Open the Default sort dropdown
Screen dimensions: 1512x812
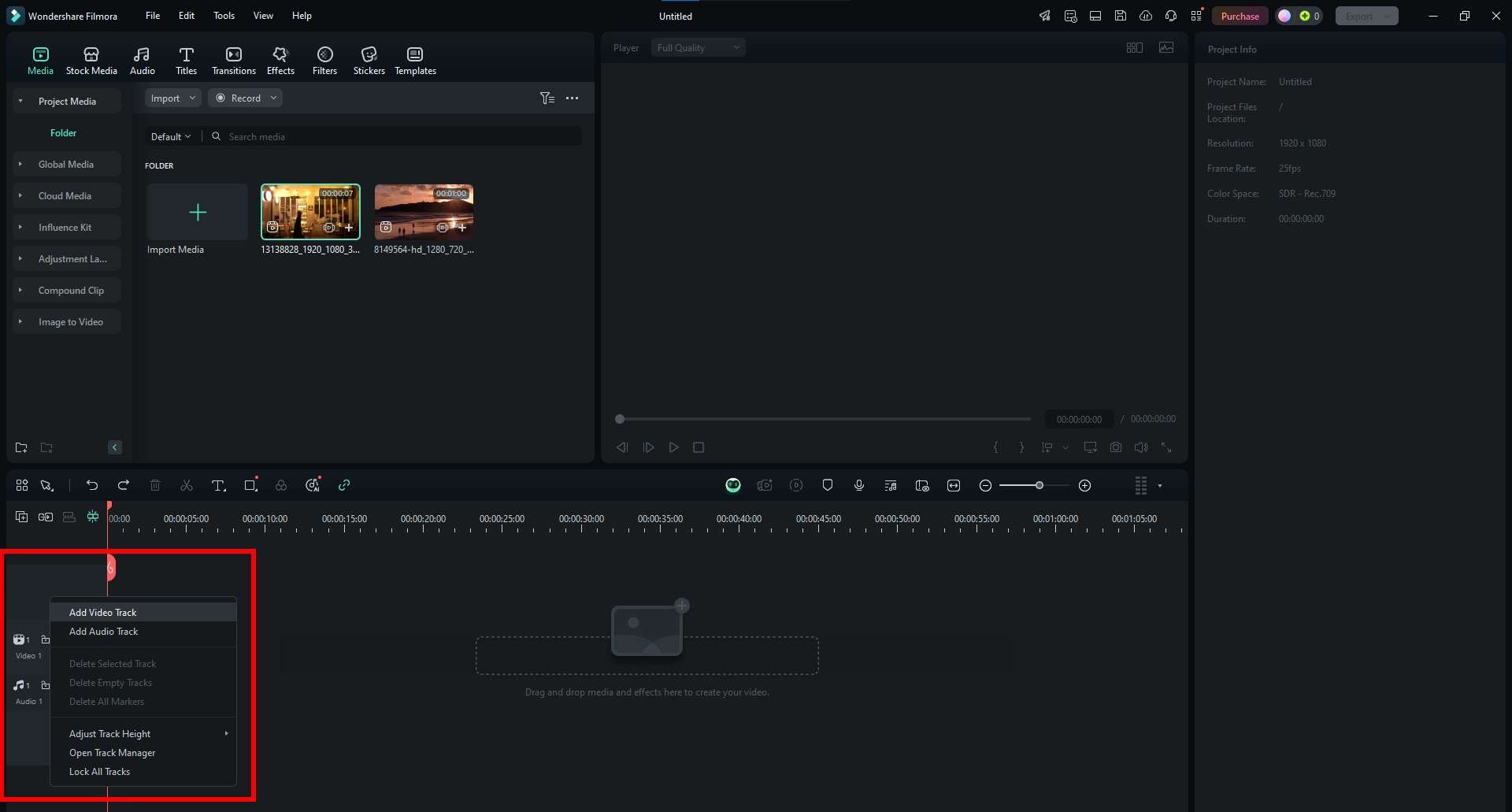[171, 136]
